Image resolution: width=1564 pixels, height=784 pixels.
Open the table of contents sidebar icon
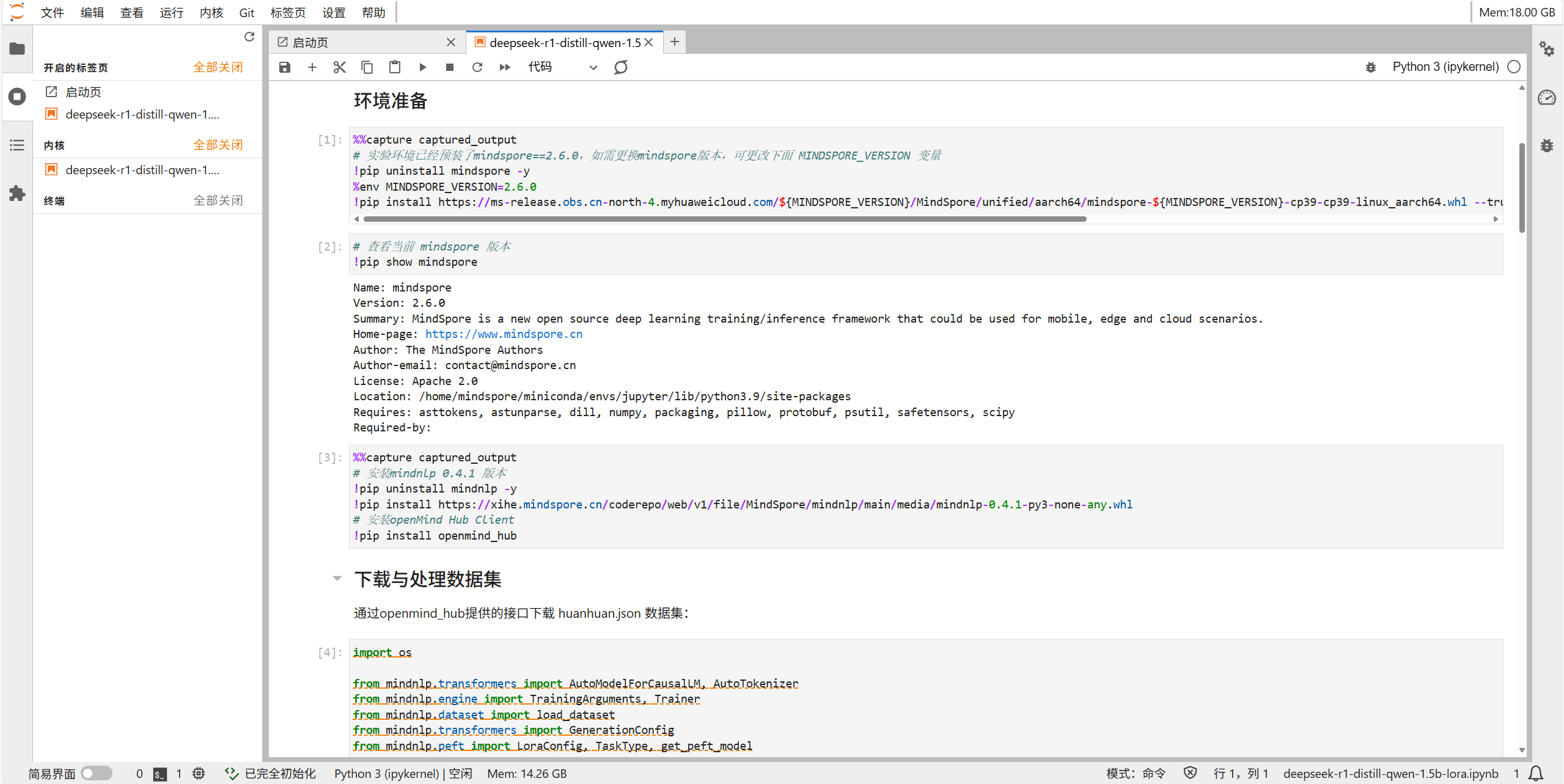(17, 145)
